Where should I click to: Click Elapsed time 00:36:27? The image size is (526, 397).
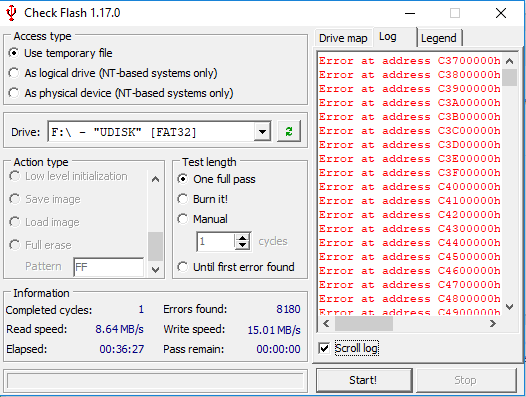[x=122, y=349]
